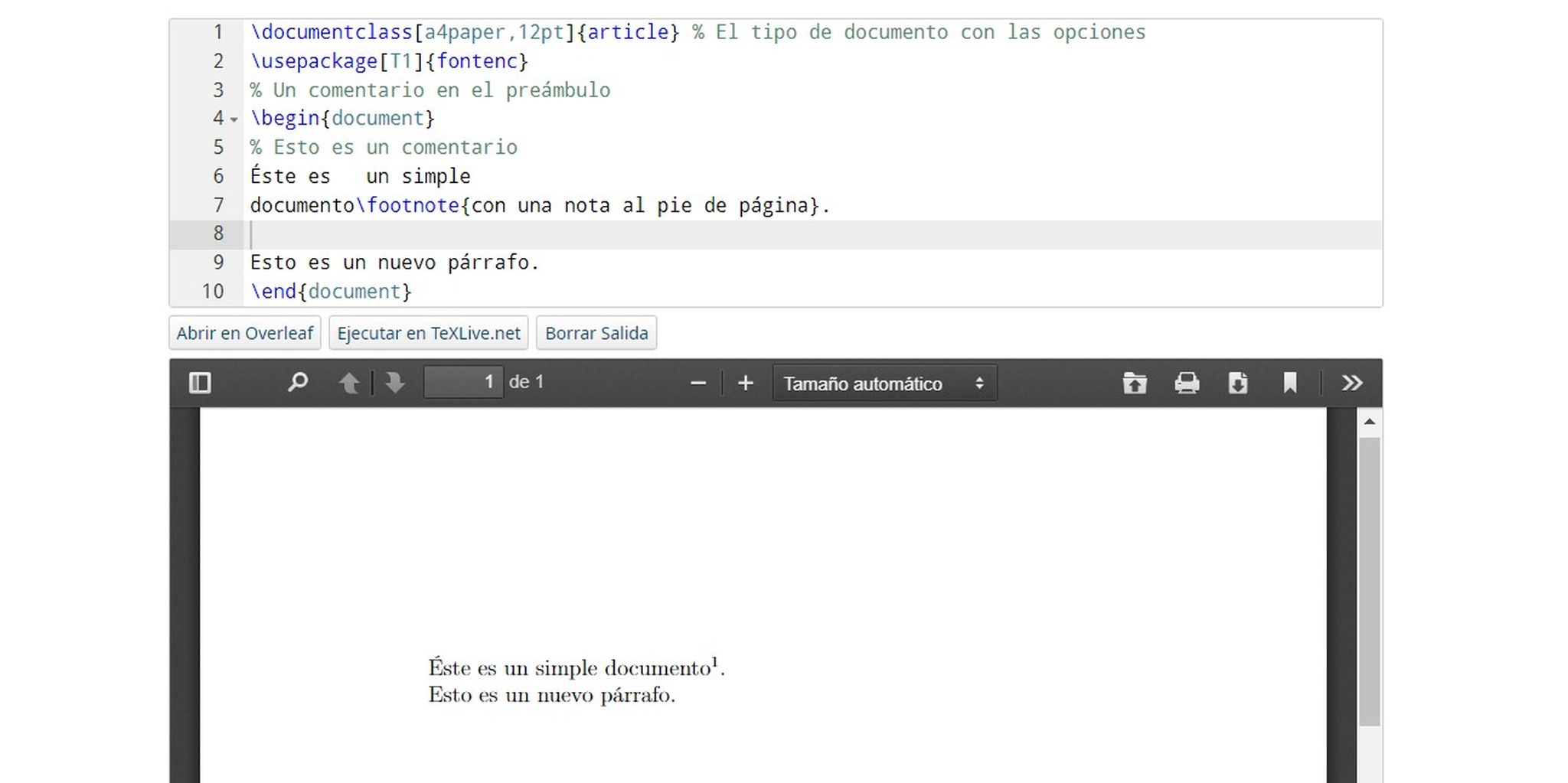Click inside the page number field

[x=463, y=381]
